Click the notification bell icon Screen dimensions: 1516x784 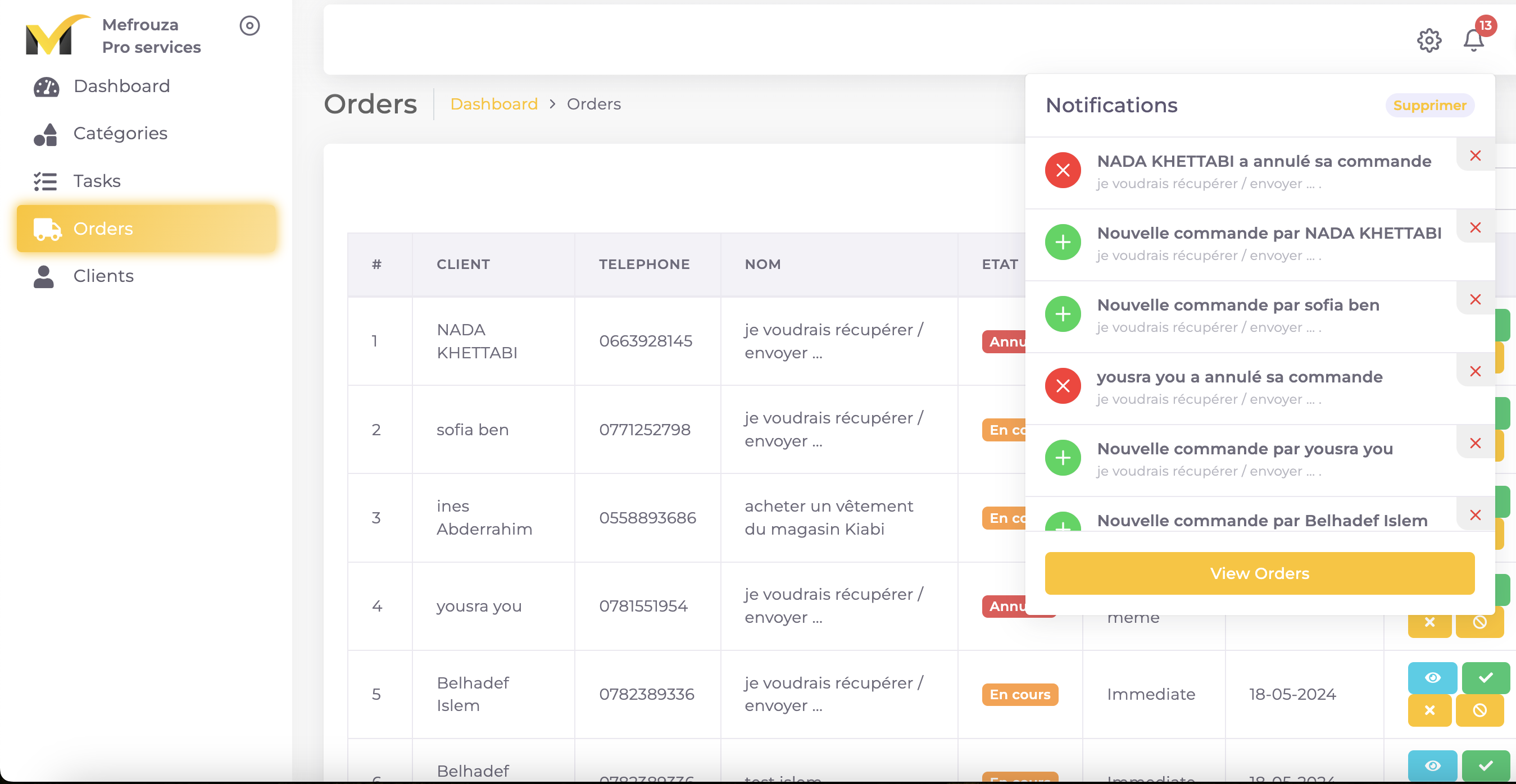(x=1473, y=40)
